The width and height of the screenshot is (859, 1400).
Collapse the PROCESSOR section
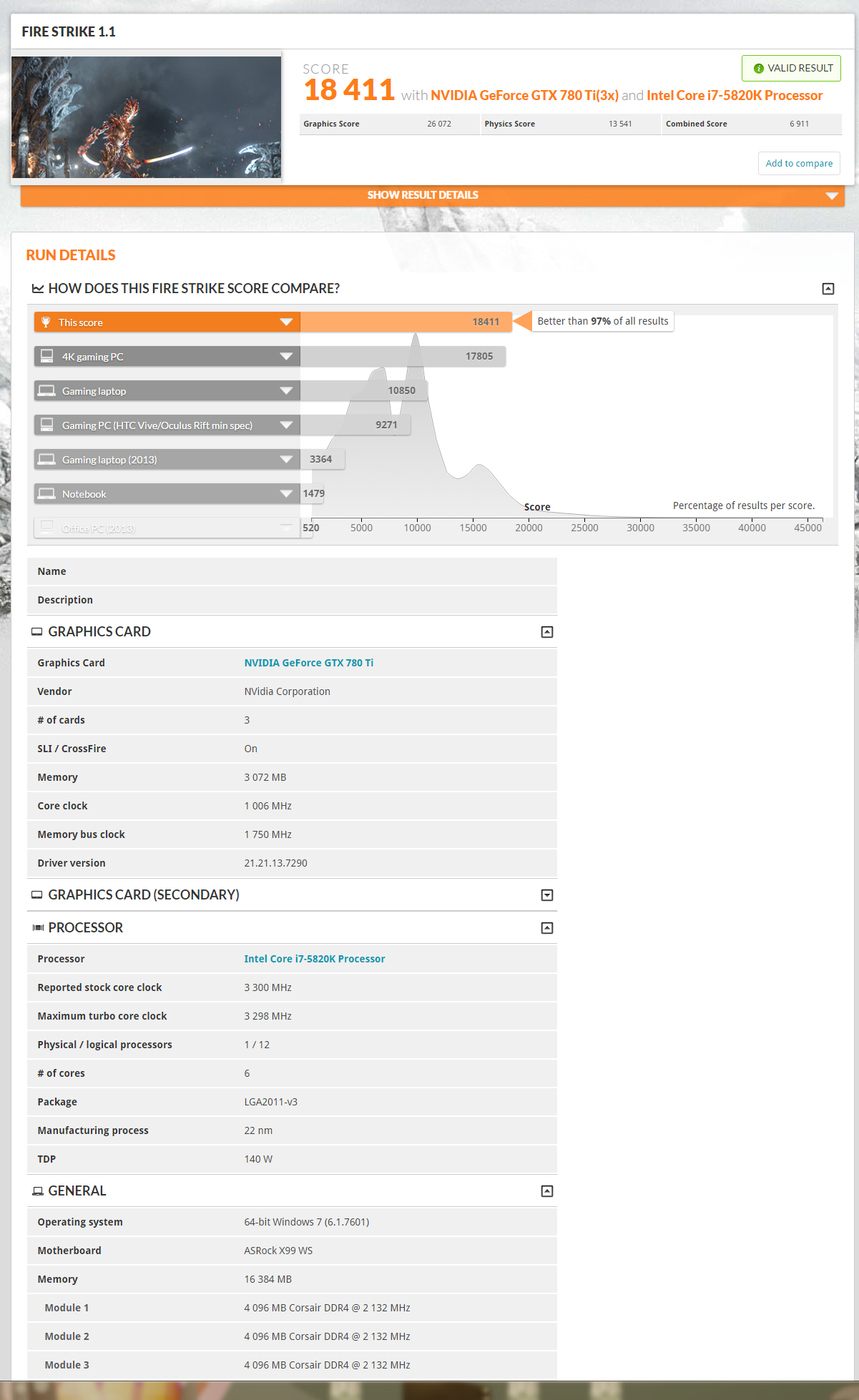547,928
